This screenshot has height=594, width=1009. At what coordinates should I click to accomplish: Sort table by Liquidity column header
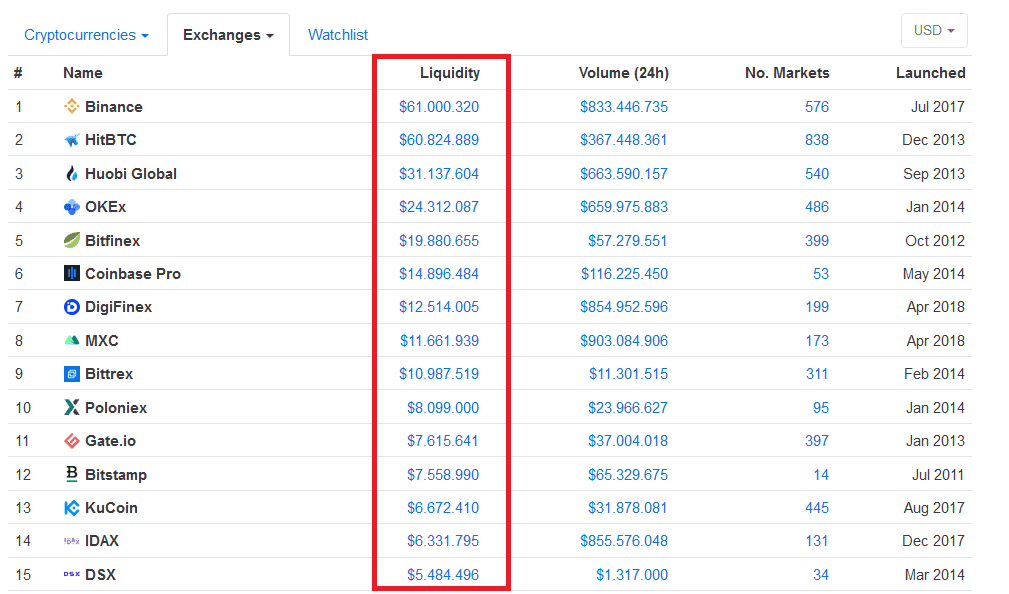[449, 73]
